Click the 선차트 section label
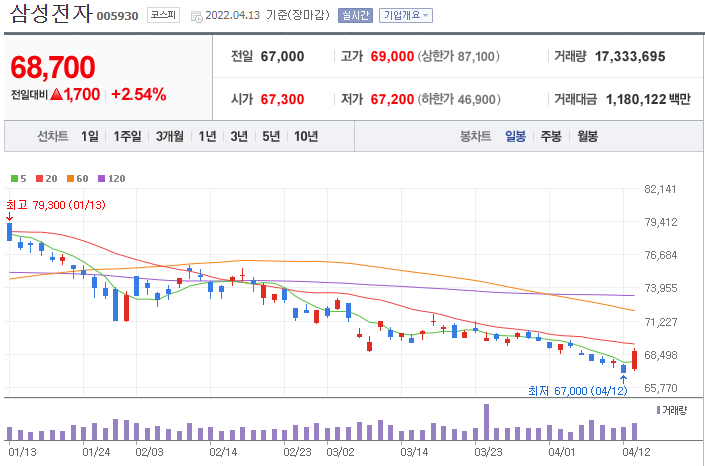This screenshot has width=705, height=466. point(53,136)
